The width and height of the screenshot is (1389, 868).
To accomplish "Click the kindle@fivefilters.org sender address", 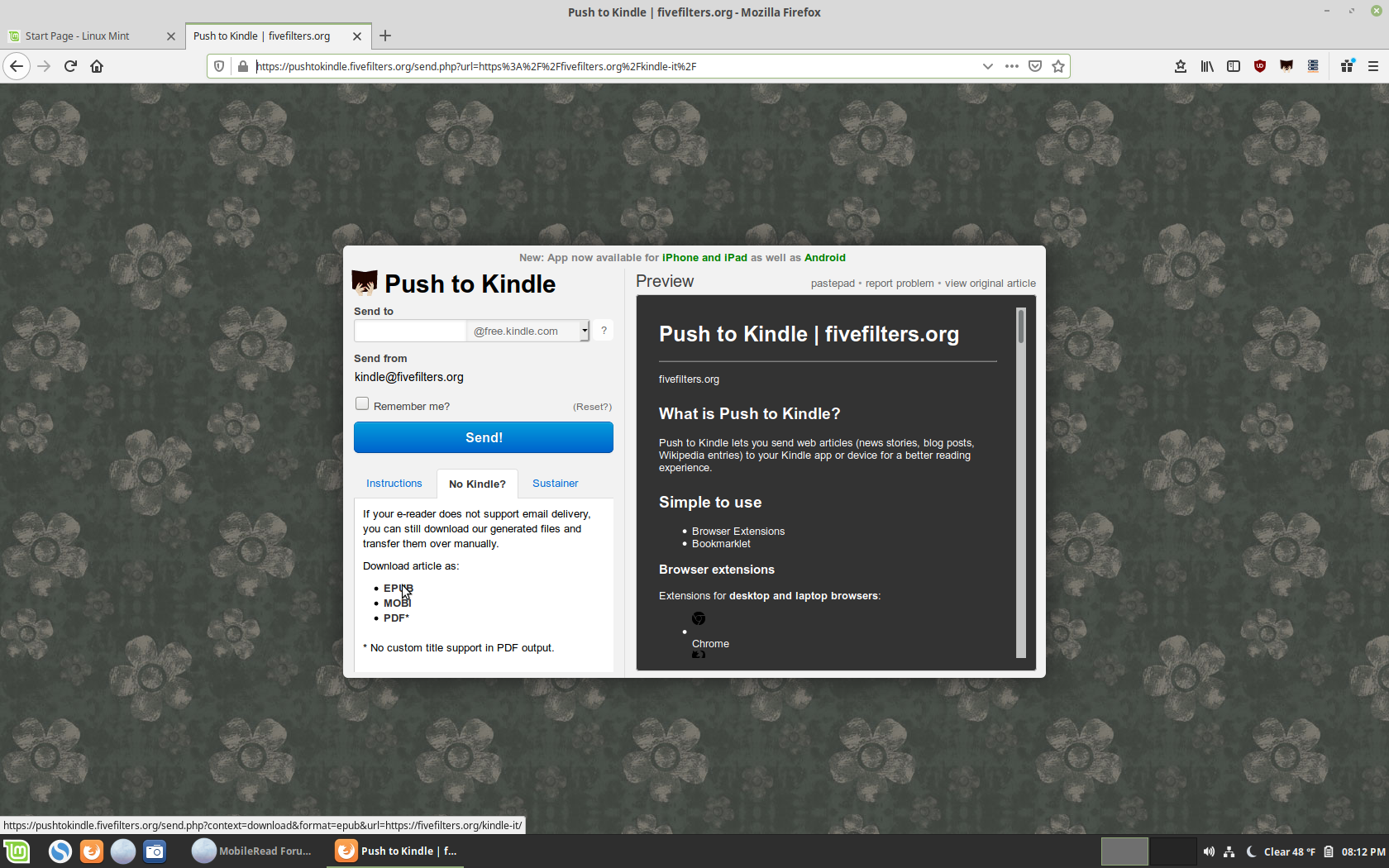I will (409, 377).
